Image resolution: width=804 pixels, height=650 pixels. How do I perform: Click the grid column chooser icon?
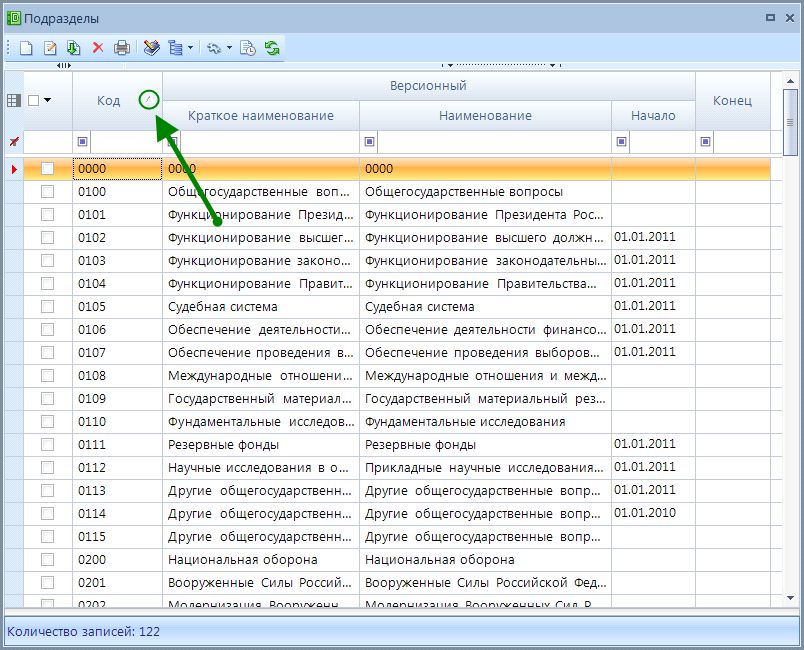pos(13,100)
